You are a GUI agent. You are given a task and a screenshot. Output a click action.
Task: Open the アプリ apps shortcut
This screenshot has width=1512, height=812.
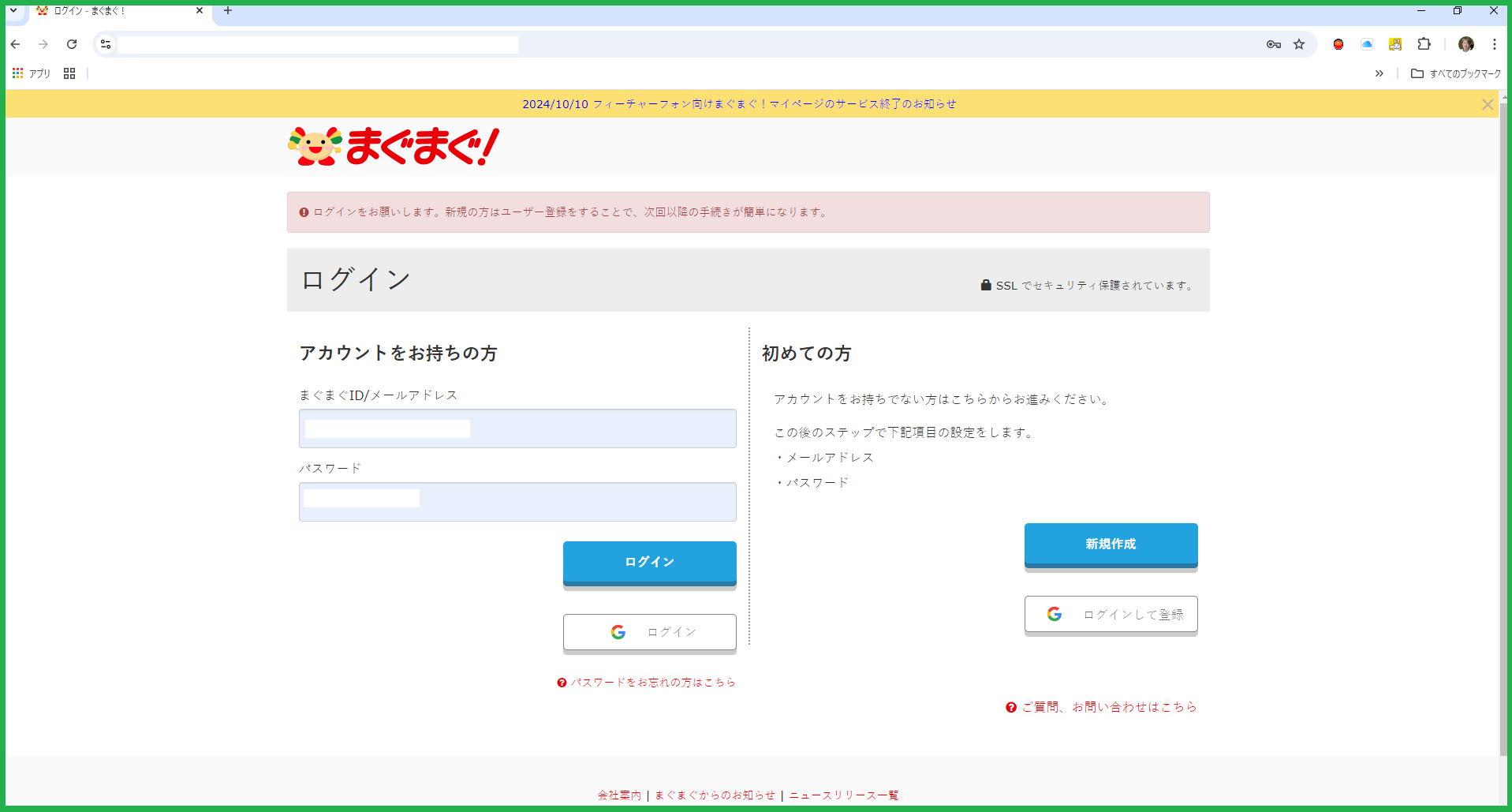(32, 73)
